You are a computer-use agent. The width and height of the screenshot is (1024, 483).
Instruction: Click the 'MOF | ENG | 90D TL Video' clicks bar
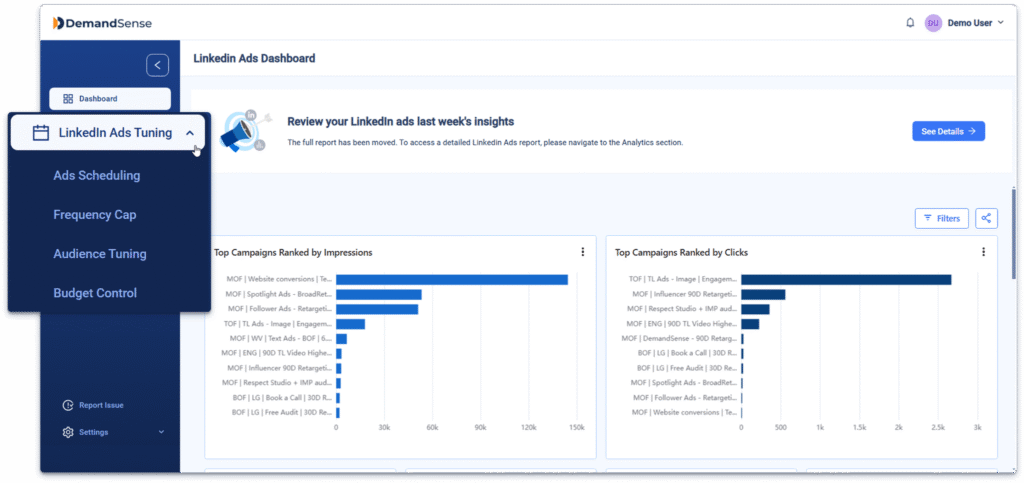coord(750,324)
